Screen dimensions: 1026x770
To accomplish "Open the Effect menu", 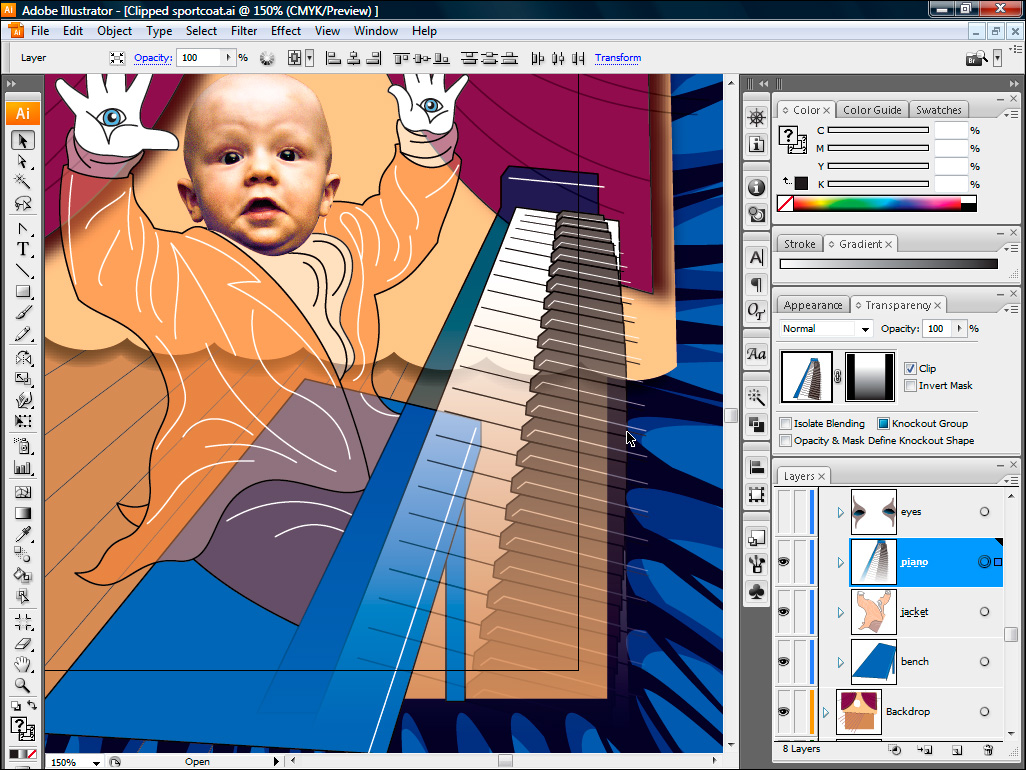I will tap(285, 31).
